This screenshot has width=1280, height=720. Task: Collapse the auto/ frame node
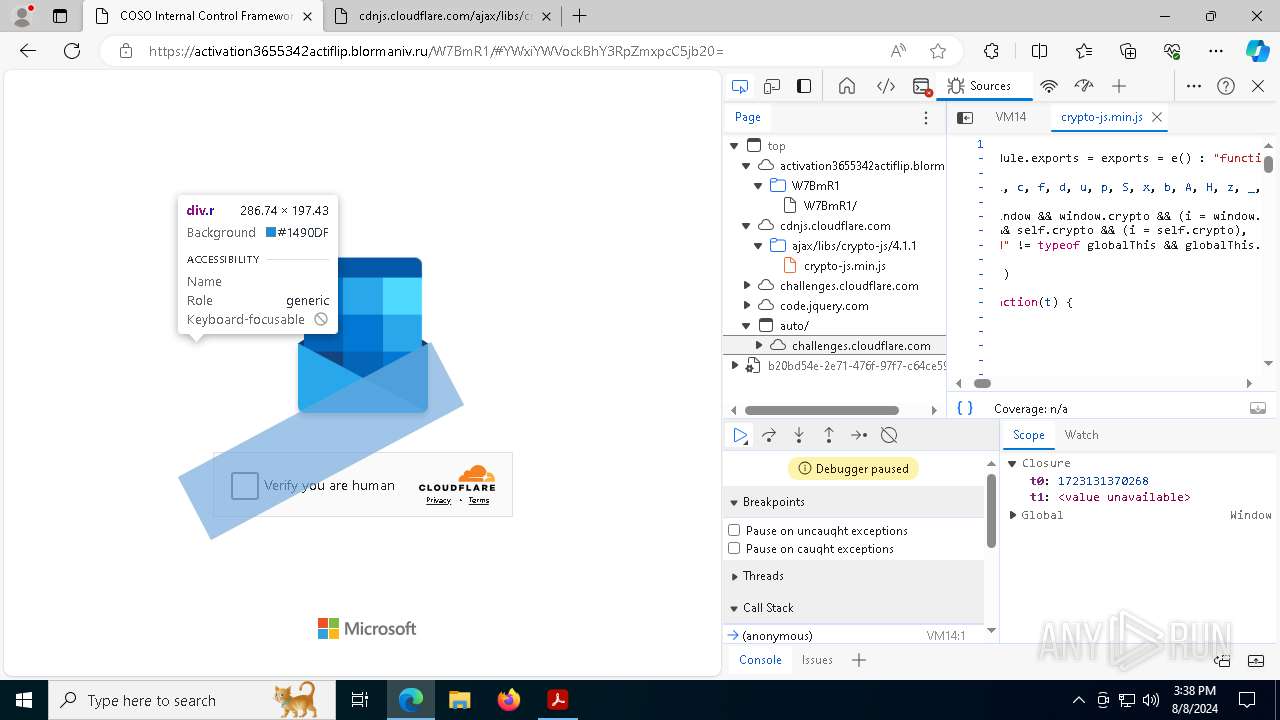coord(746,326)
